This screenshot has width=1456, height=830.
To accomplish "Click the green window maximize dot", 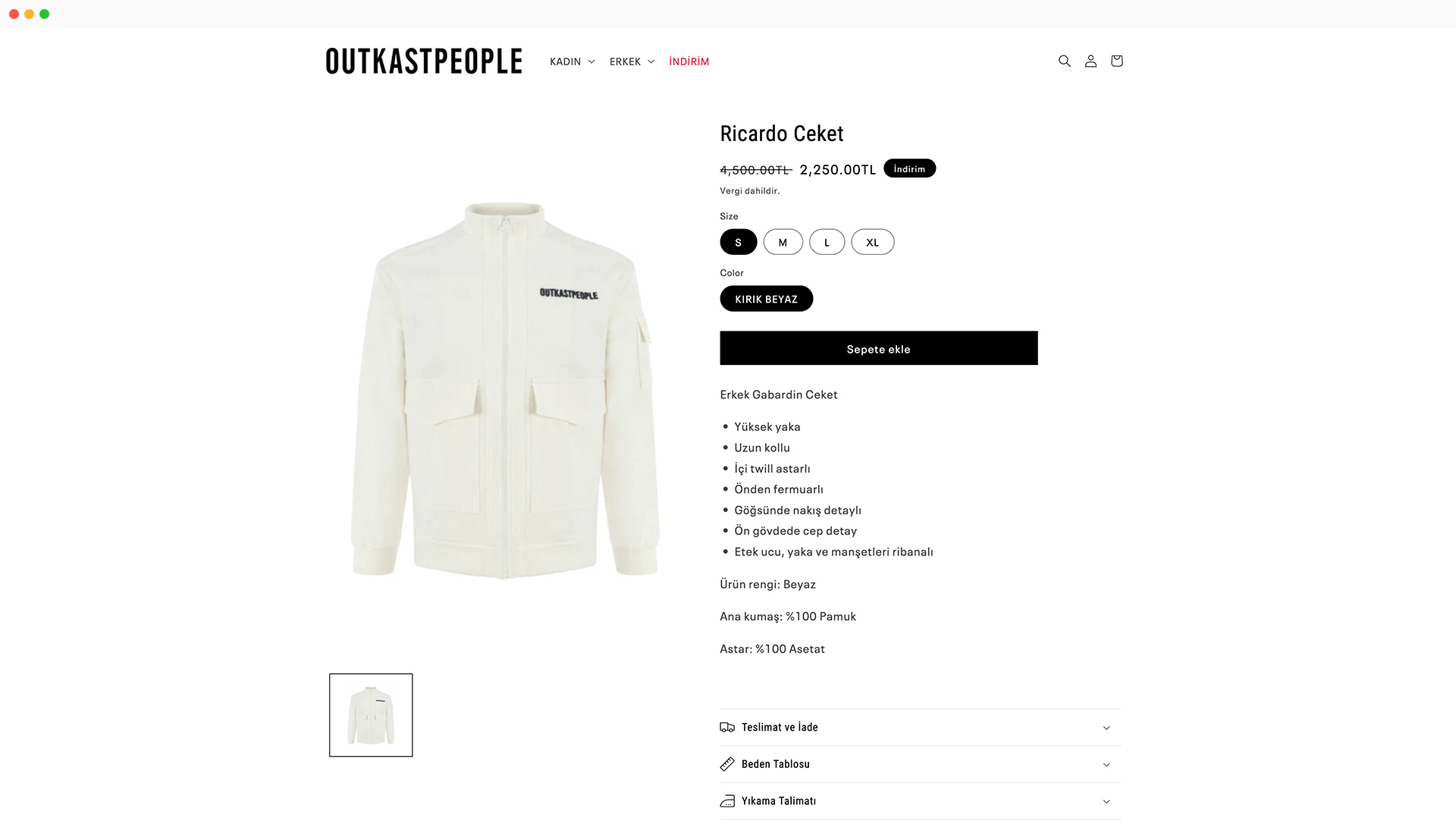I will (x=44, y=14).
